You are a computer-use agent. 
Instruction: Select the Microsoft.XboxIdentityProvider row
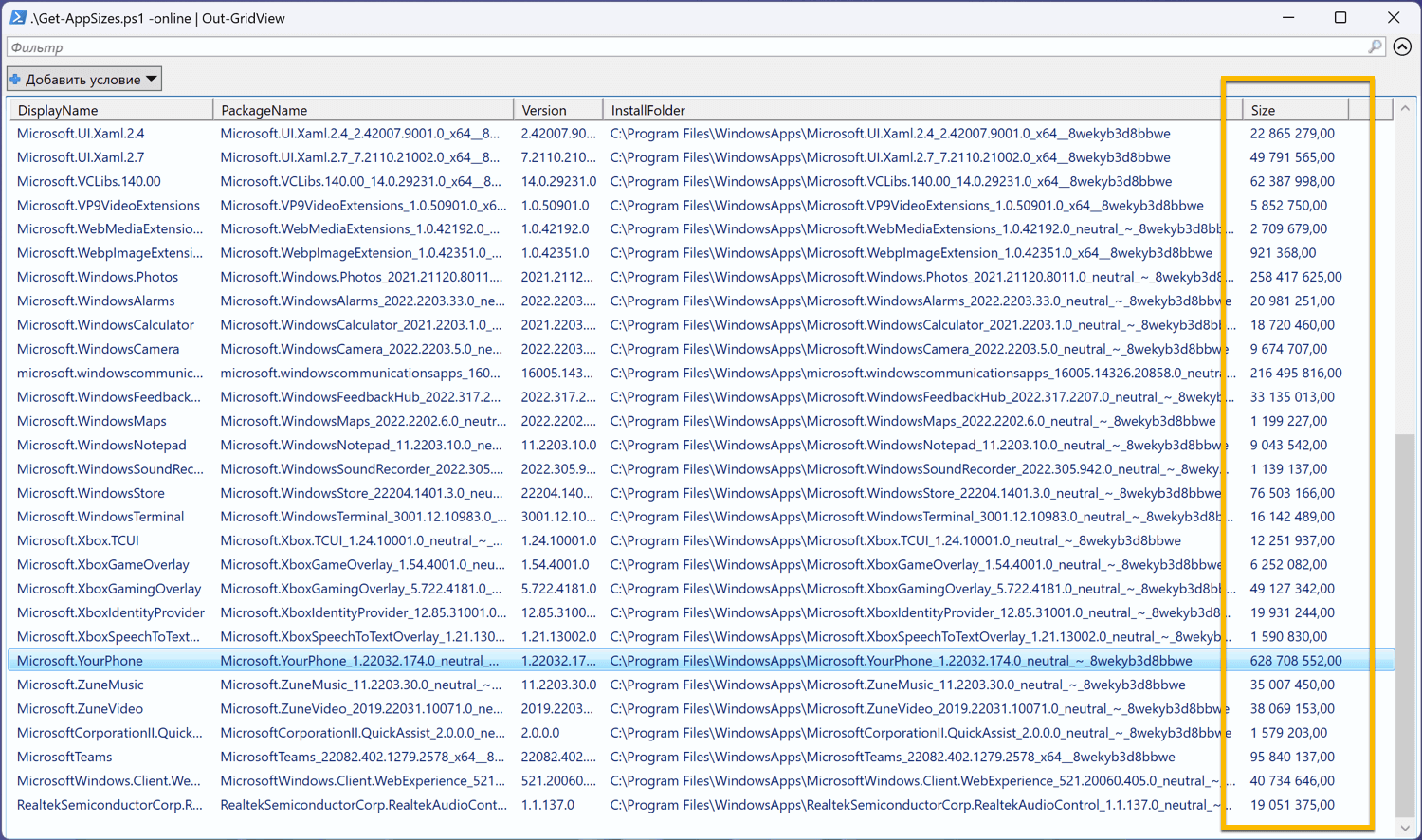click(702, 612)
